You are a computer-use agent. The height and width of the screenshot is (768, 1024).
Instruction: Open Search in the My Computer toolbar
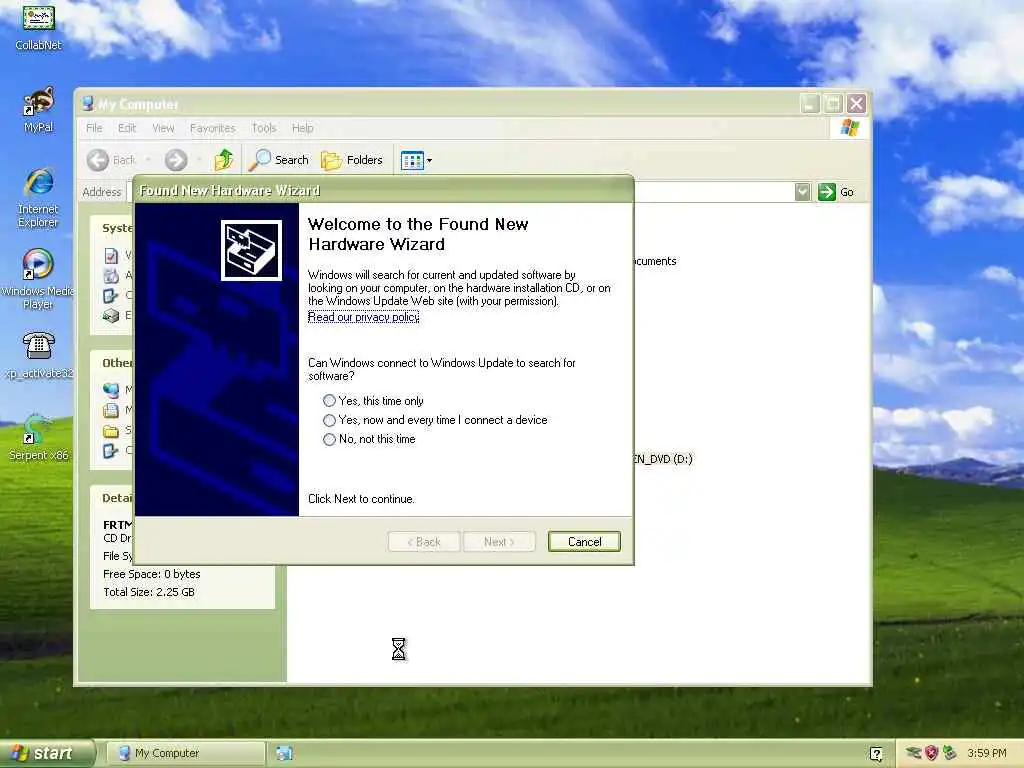pyautogui.click(x=280, y=160)
